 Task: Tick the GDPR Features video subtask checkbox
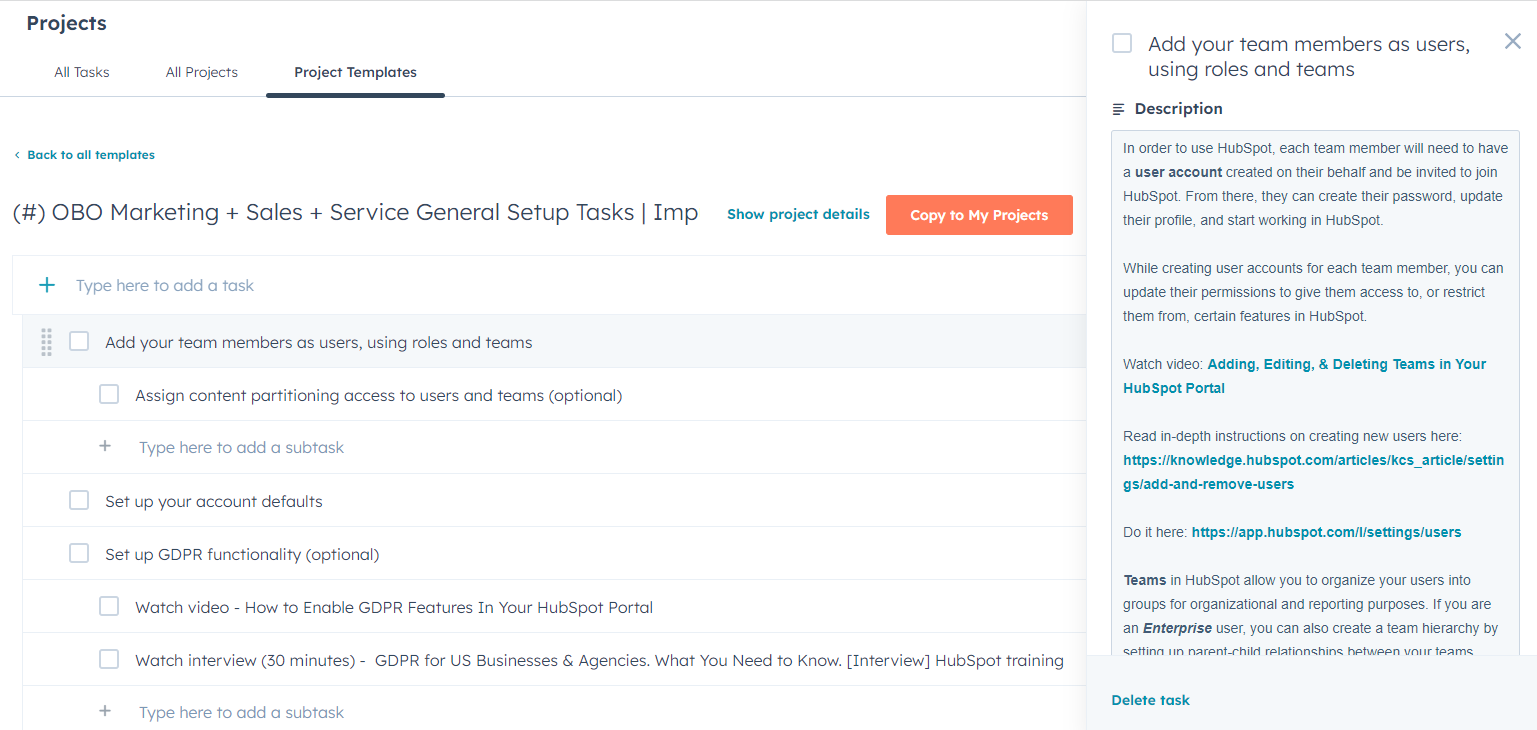(108, 606)
